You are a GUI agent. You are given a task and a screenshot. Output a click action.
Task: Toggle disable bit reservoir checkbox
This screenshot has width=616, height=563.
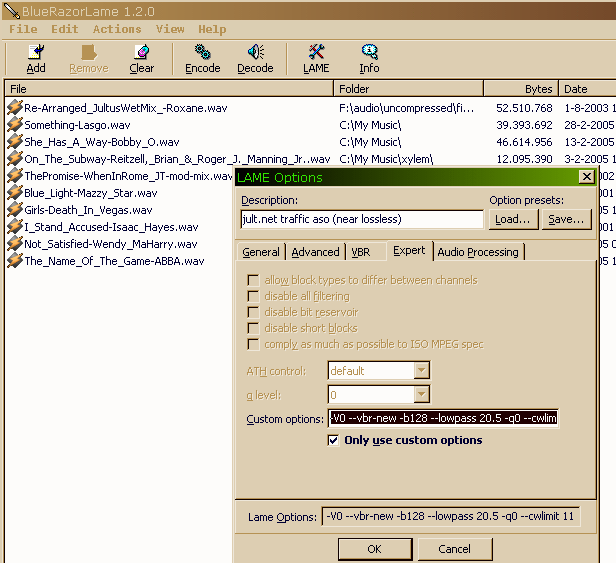click(253, 312)
